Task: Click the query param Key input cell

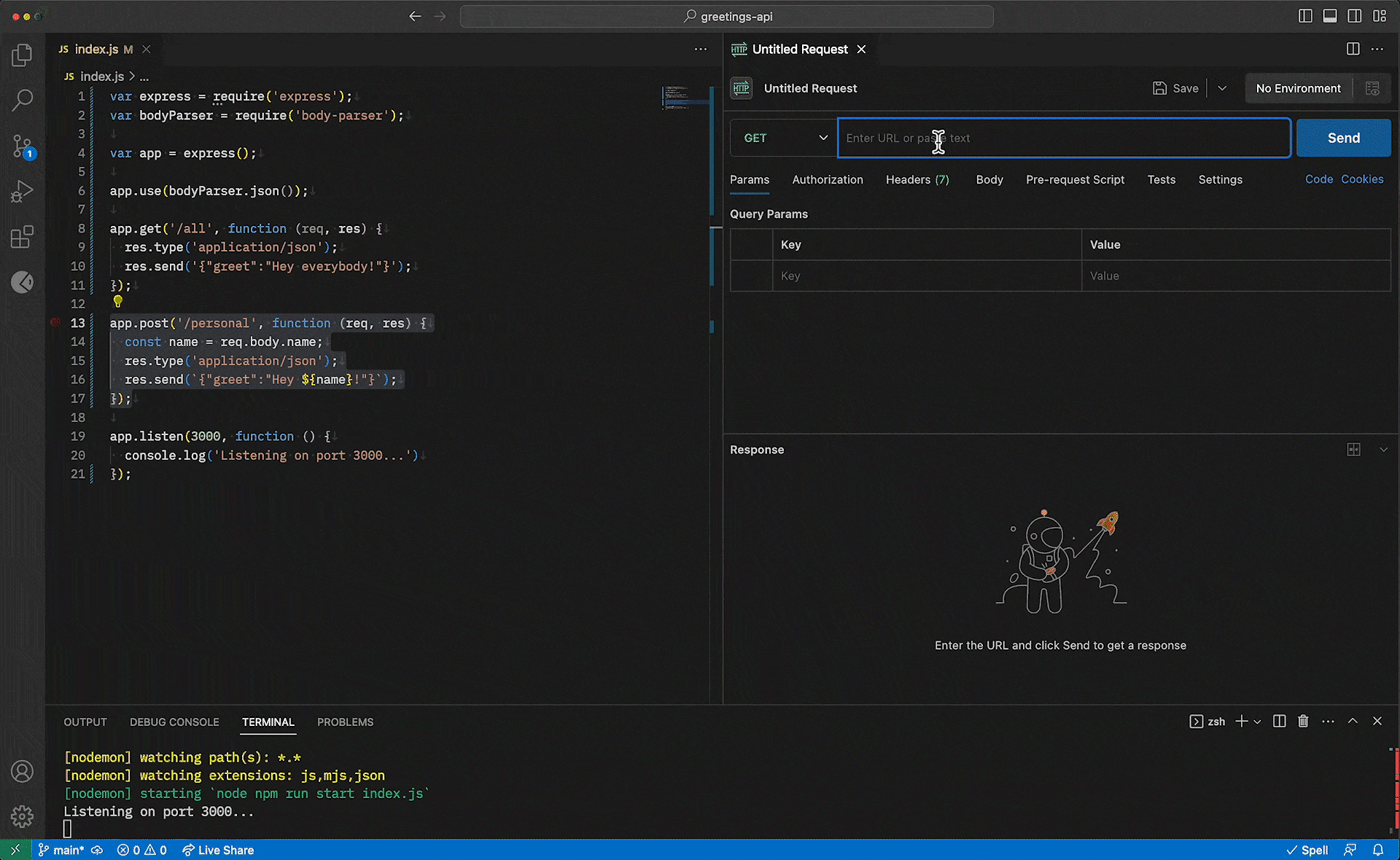Action: pos(927,275)
